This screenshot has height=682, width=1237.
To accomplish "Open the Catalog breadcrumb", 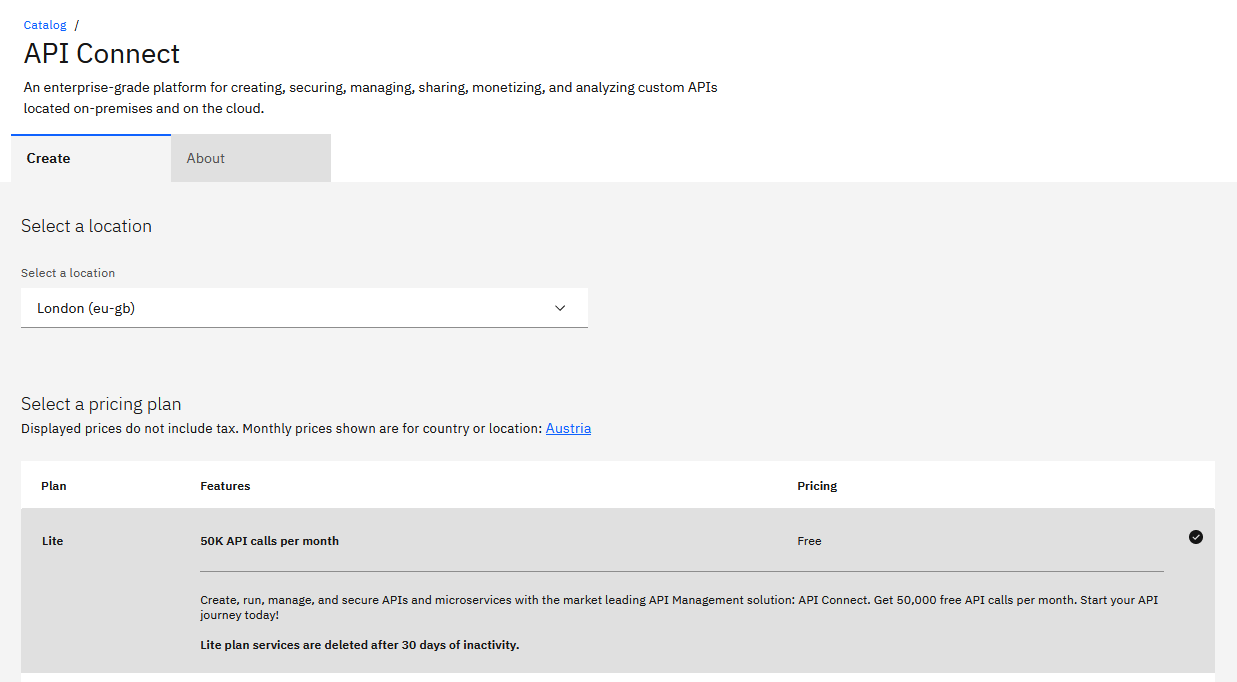I will (44, 24).
